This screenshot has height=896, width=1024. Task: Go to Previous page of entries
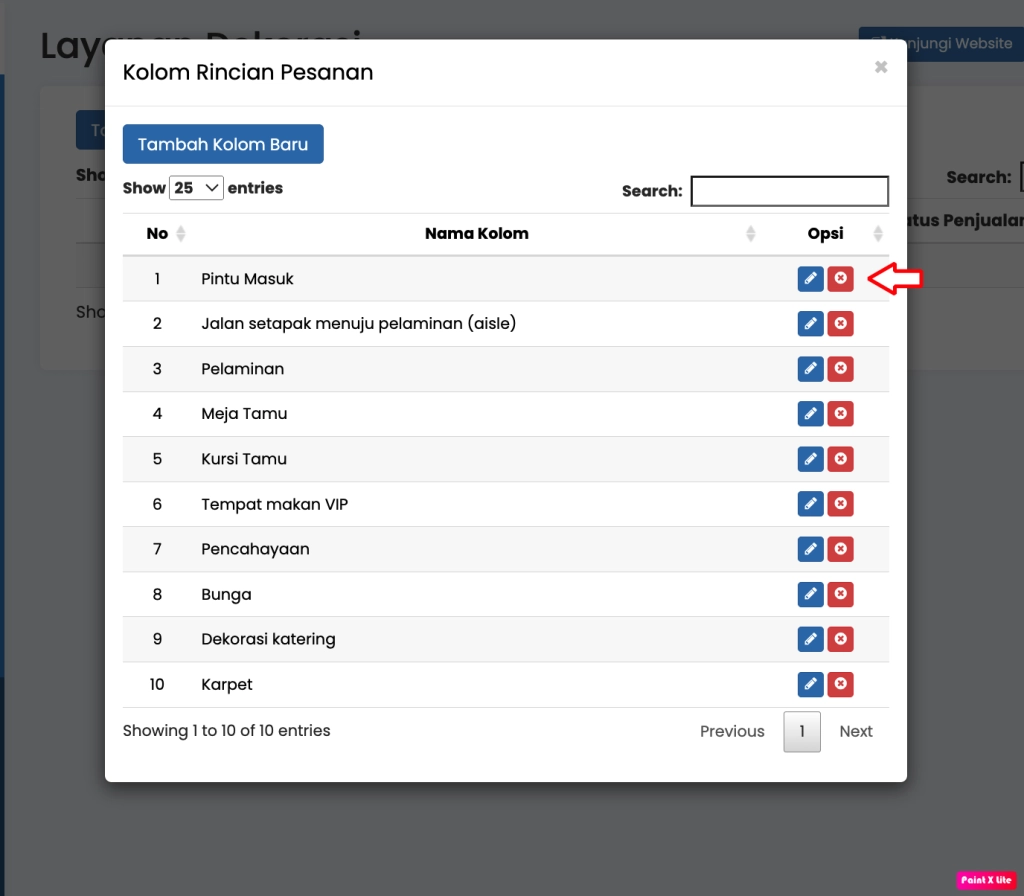click(x=732, y=731)
